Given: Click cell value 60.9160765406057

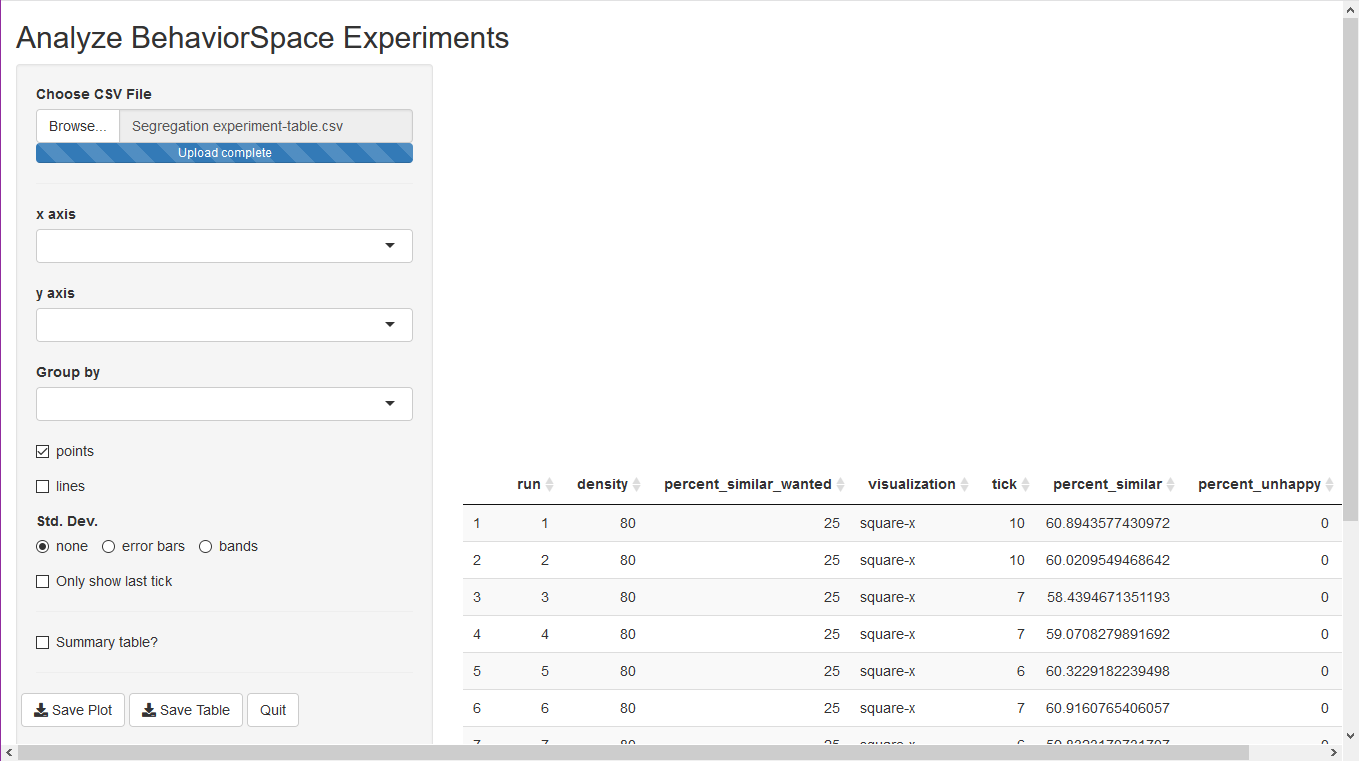Looking at the screenshot, I should click(x=1108, y=708).
